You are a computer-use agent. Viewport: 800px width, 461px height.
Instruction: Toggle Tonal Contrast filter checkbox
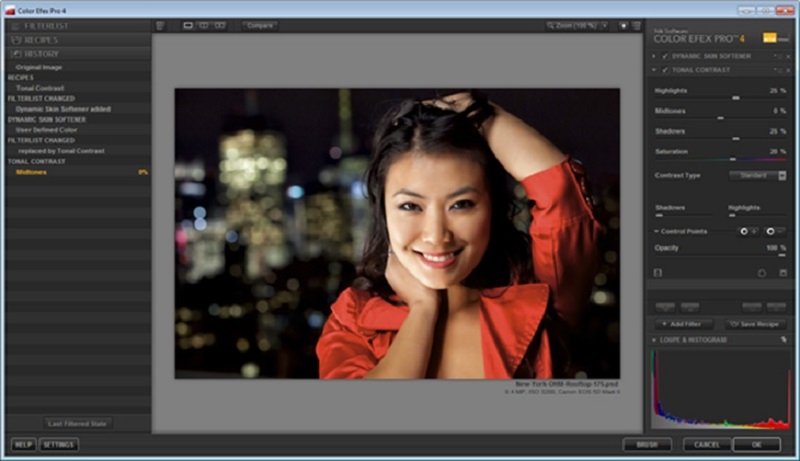[x=664, y=70]
